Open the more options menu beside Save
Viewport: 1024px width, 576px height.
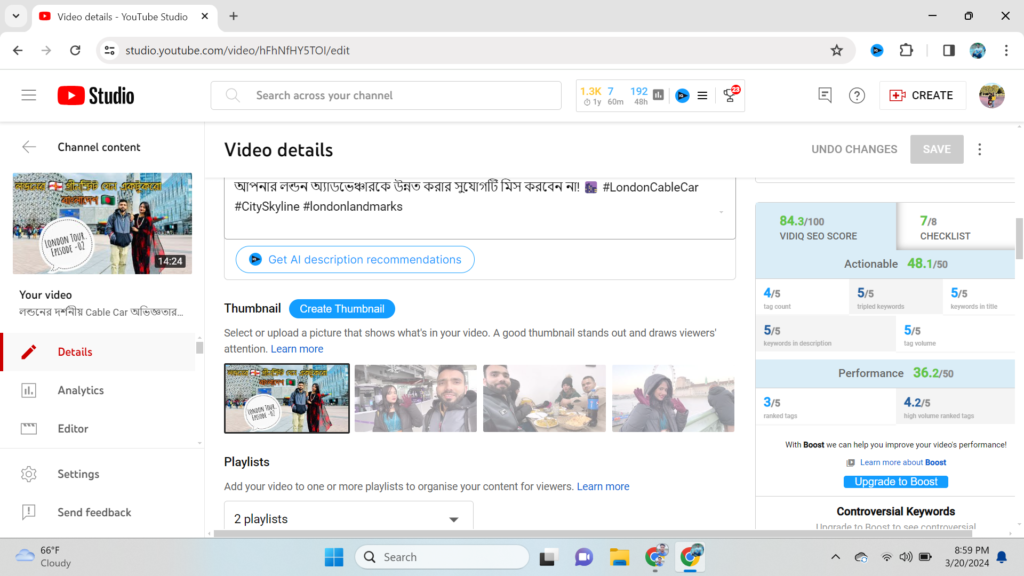pyautogui.click(x=980, y=150)
